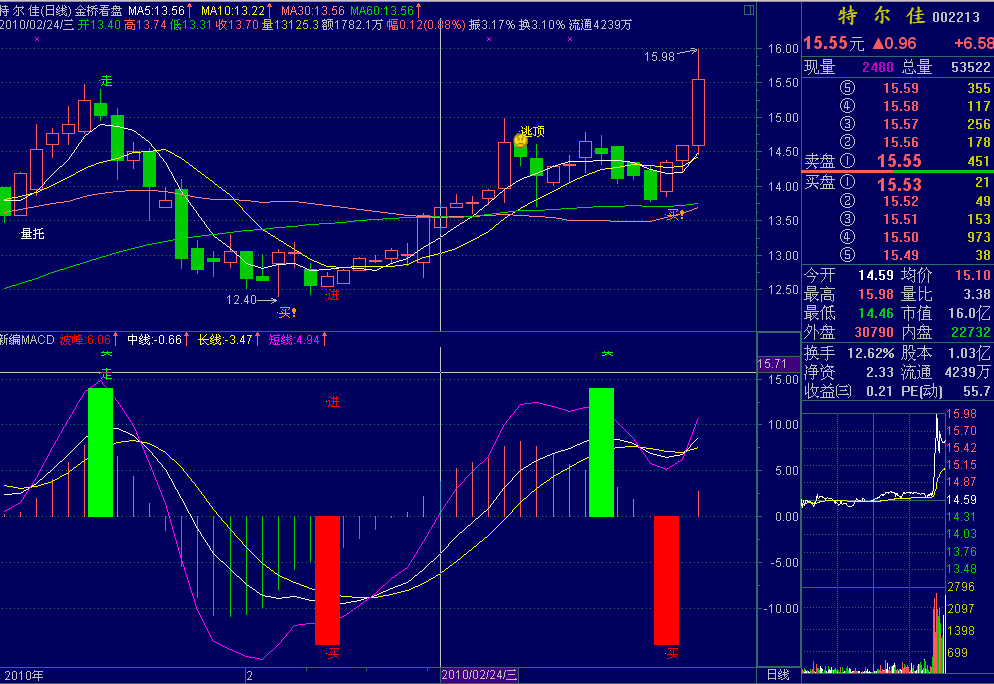This screenshot has width=994, height=684.
Task: Click the 逃顶 smiley face marker on chart
Action: tap(521, 141)
